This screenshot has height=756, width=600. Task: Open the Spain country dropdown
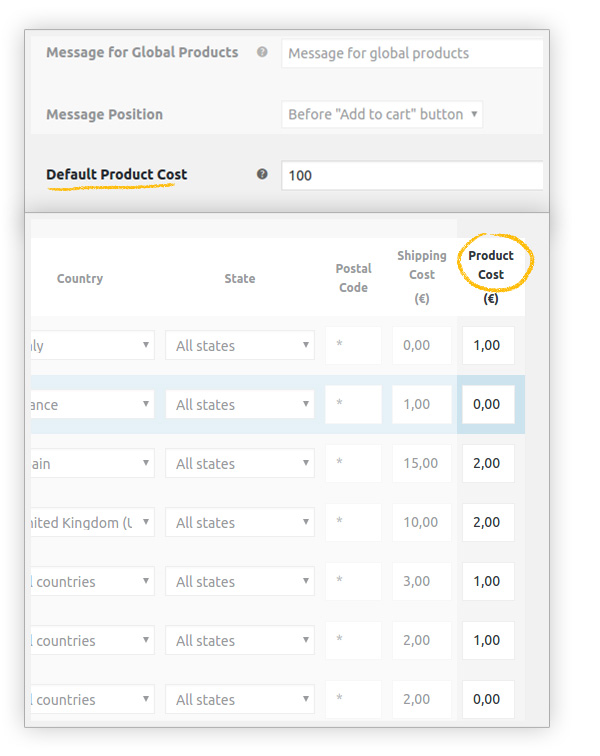(x=92, y=464)
